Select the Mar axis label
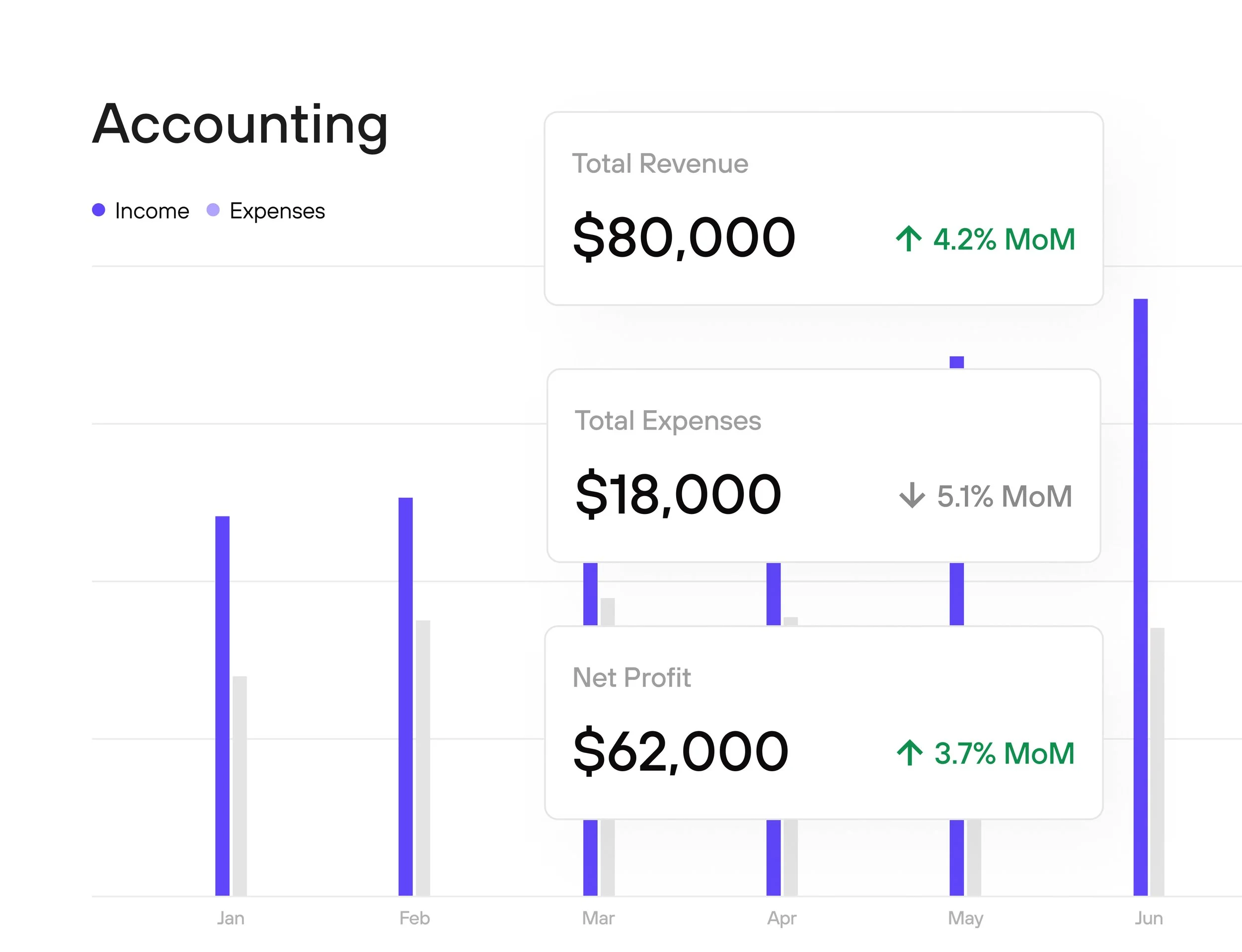This screenshot has height=952, width=1242. click(598, 918)
